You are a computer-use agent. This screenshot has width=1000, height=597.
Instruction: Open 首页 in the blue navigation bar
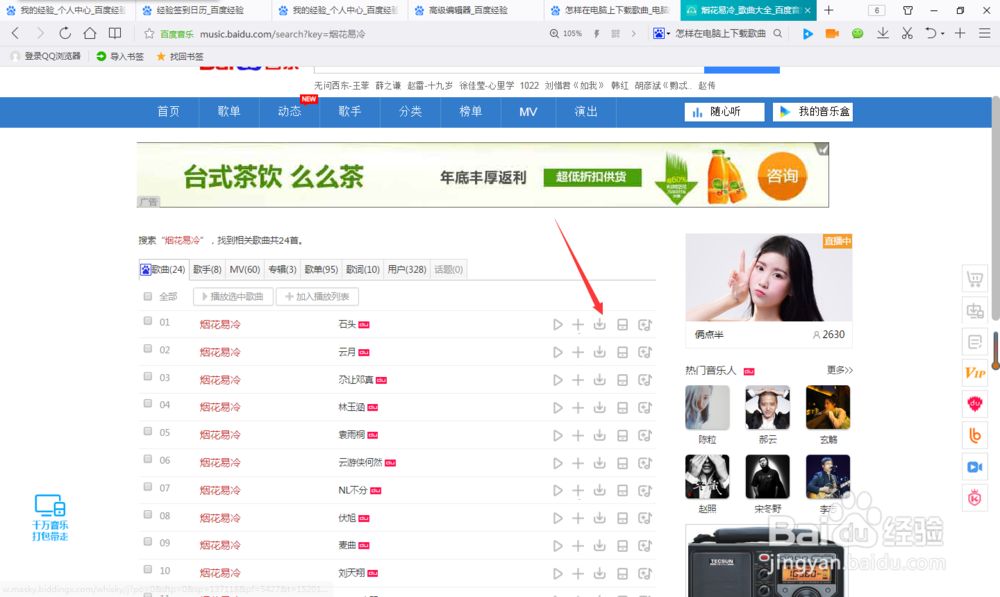tap(168, 112)
